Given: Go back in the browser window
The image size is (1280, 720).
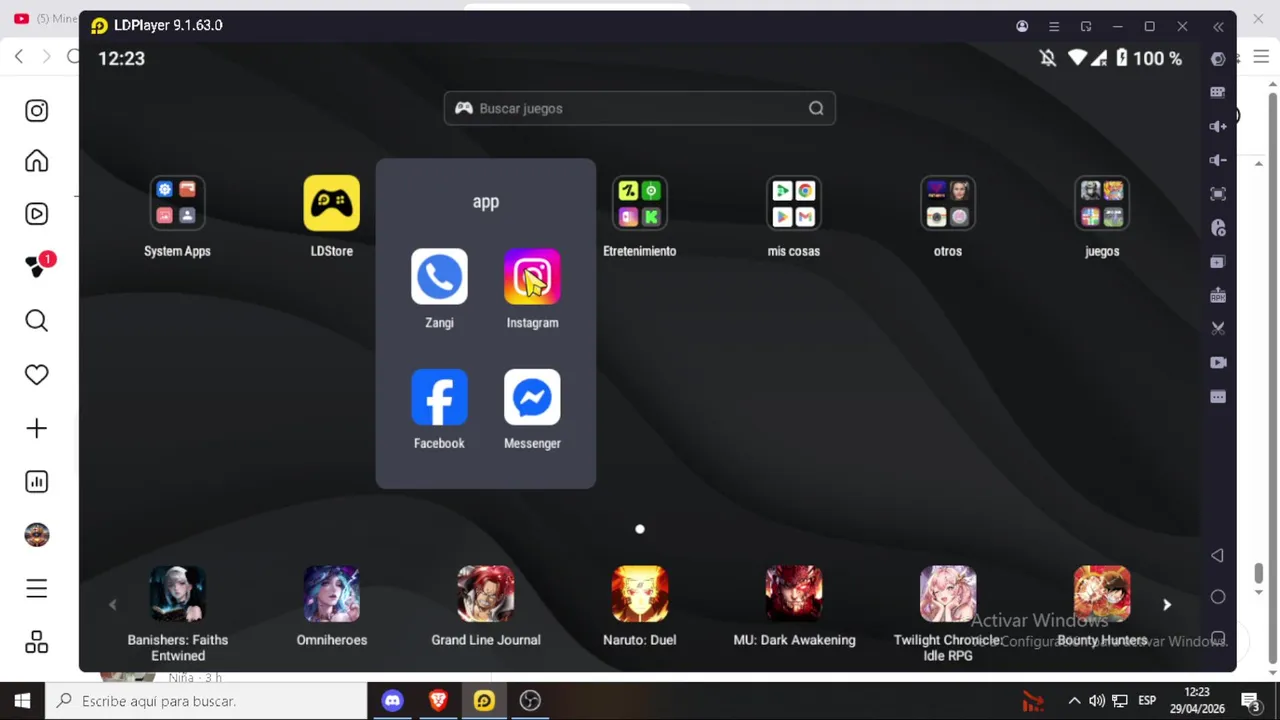Looking at the screenshot, I should click(x=18, y=56).
